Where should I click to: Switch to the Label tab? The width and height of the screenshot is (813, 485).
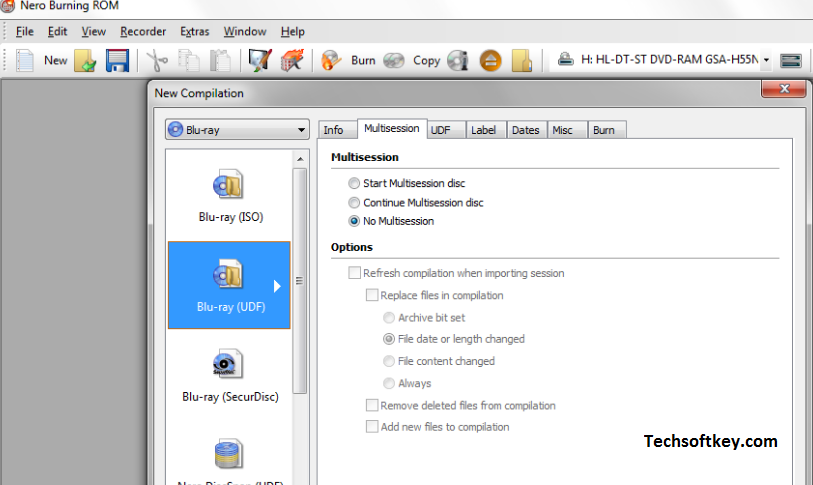tap(486, 130)
